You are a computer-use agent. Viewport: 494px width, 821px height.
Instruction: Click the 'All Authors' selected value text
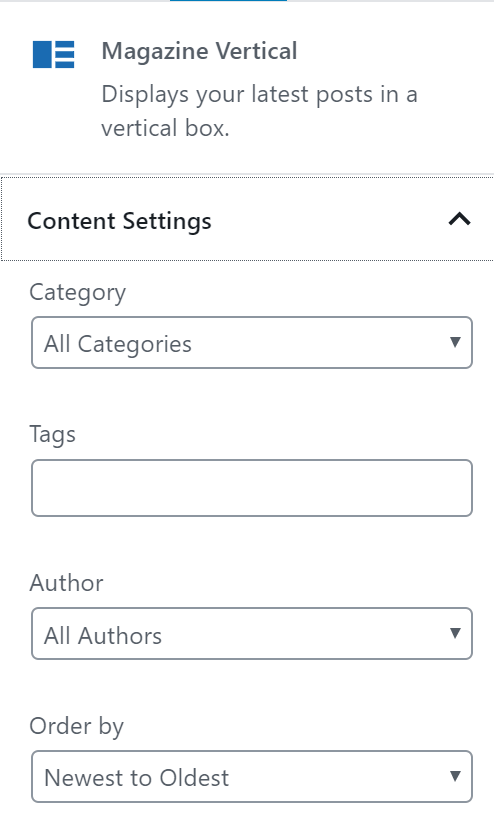coord(103,636)
